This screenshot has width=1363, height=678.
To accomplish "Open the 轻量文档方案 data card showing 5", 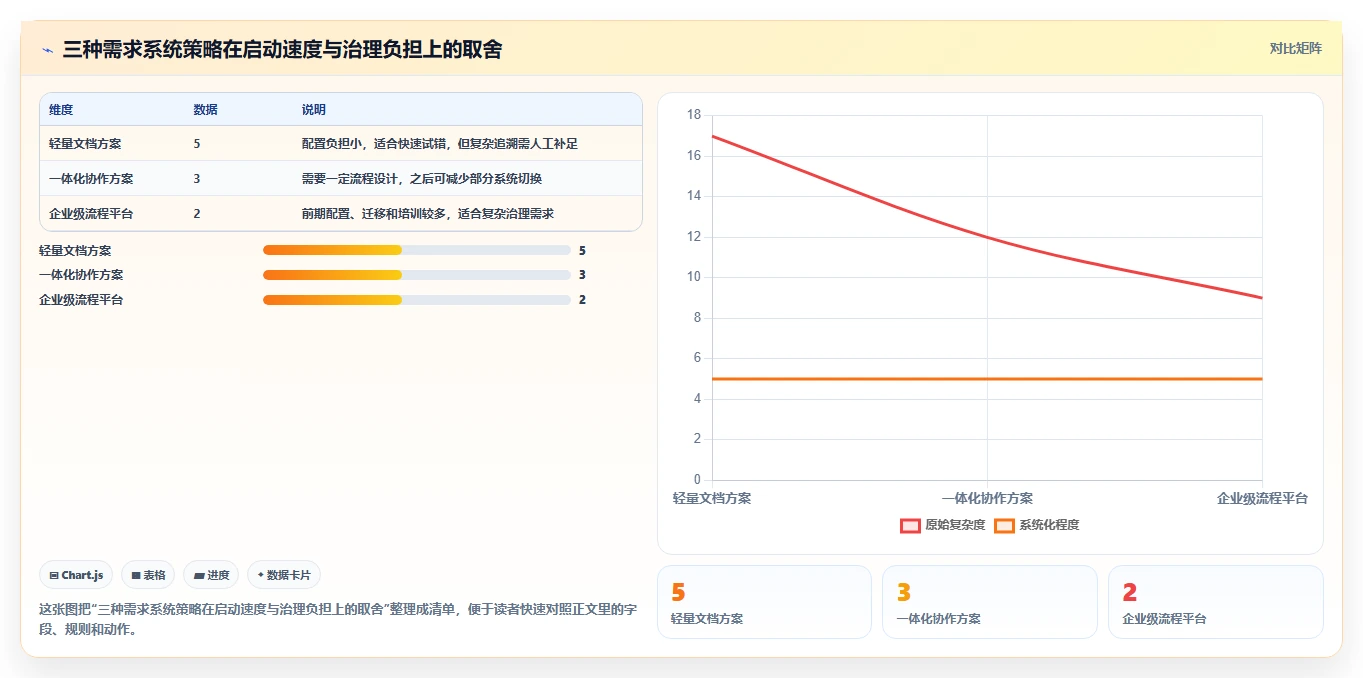I will (764, 602).
